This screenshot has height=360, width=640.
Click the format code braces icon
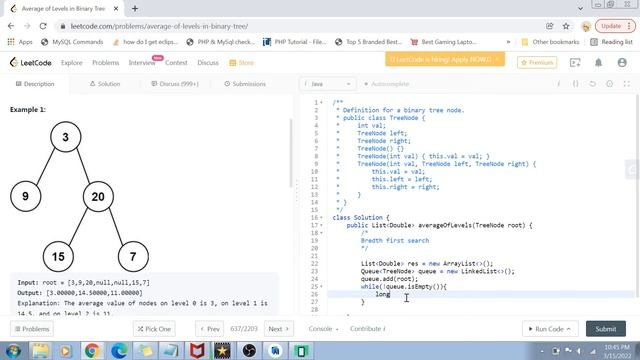[x=576, y=84]
